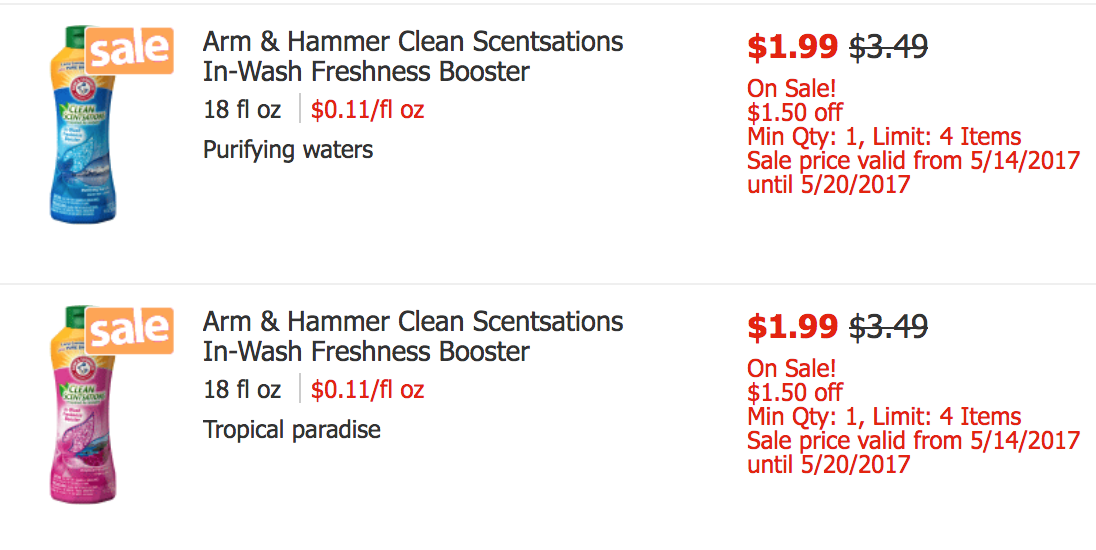Select the Purifying waters scent text
The width and height of the screenshot is (1096, 550).
(x=288, y=150)
